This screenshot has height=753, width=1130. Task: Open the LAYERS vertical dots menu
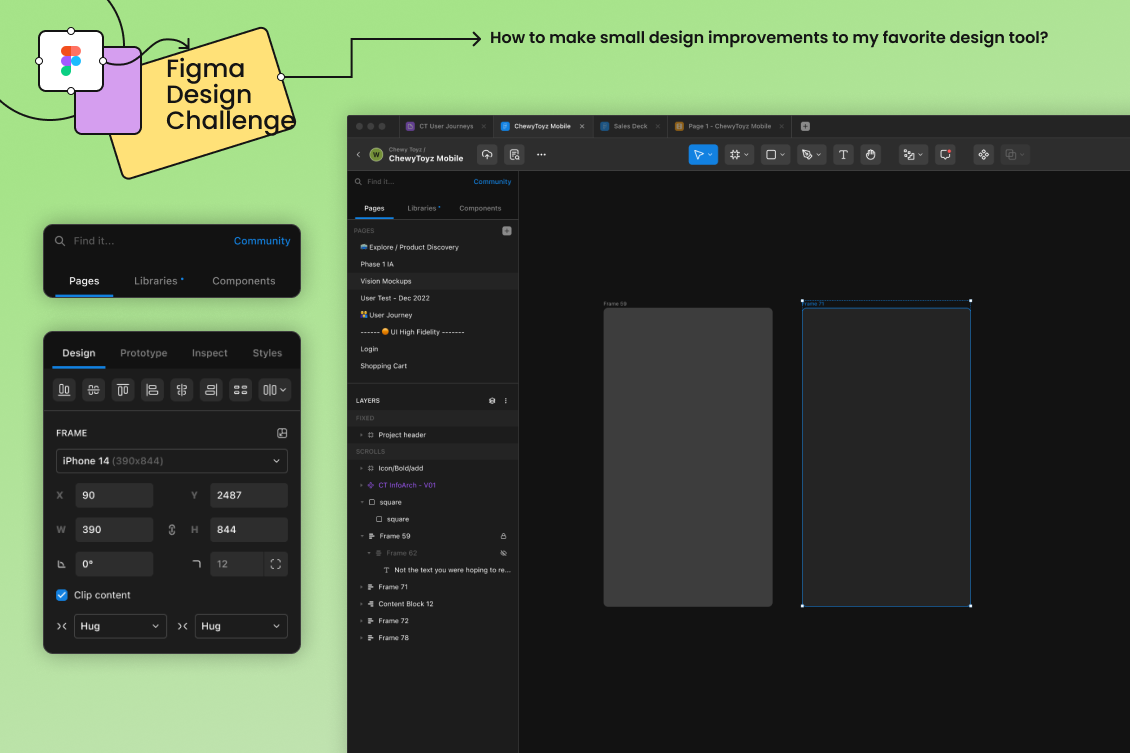click(505, 401)
